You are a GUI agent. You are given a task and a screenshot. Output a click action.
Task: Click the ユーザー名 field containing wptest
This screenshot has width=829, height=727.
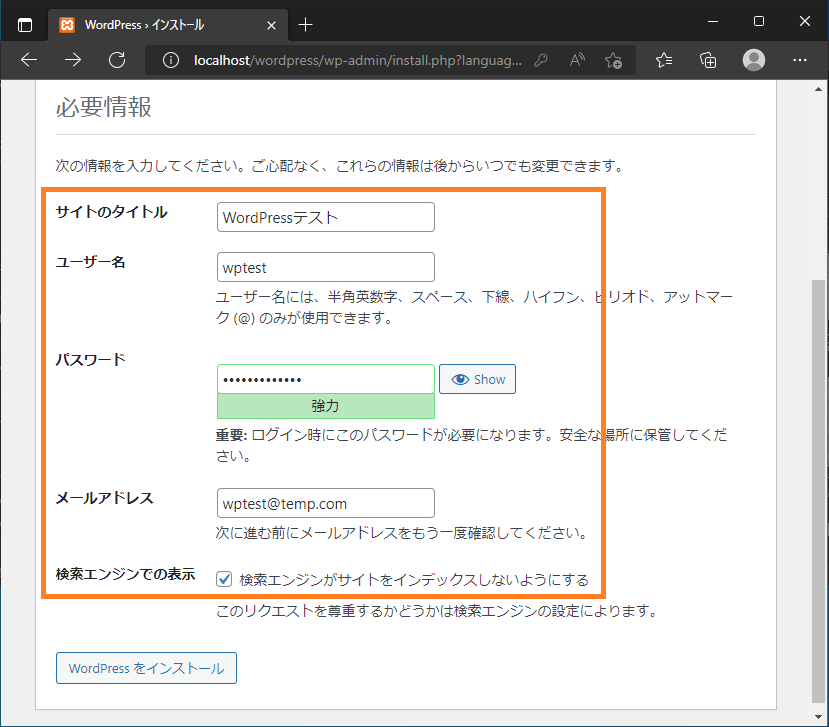pos(326,267)
